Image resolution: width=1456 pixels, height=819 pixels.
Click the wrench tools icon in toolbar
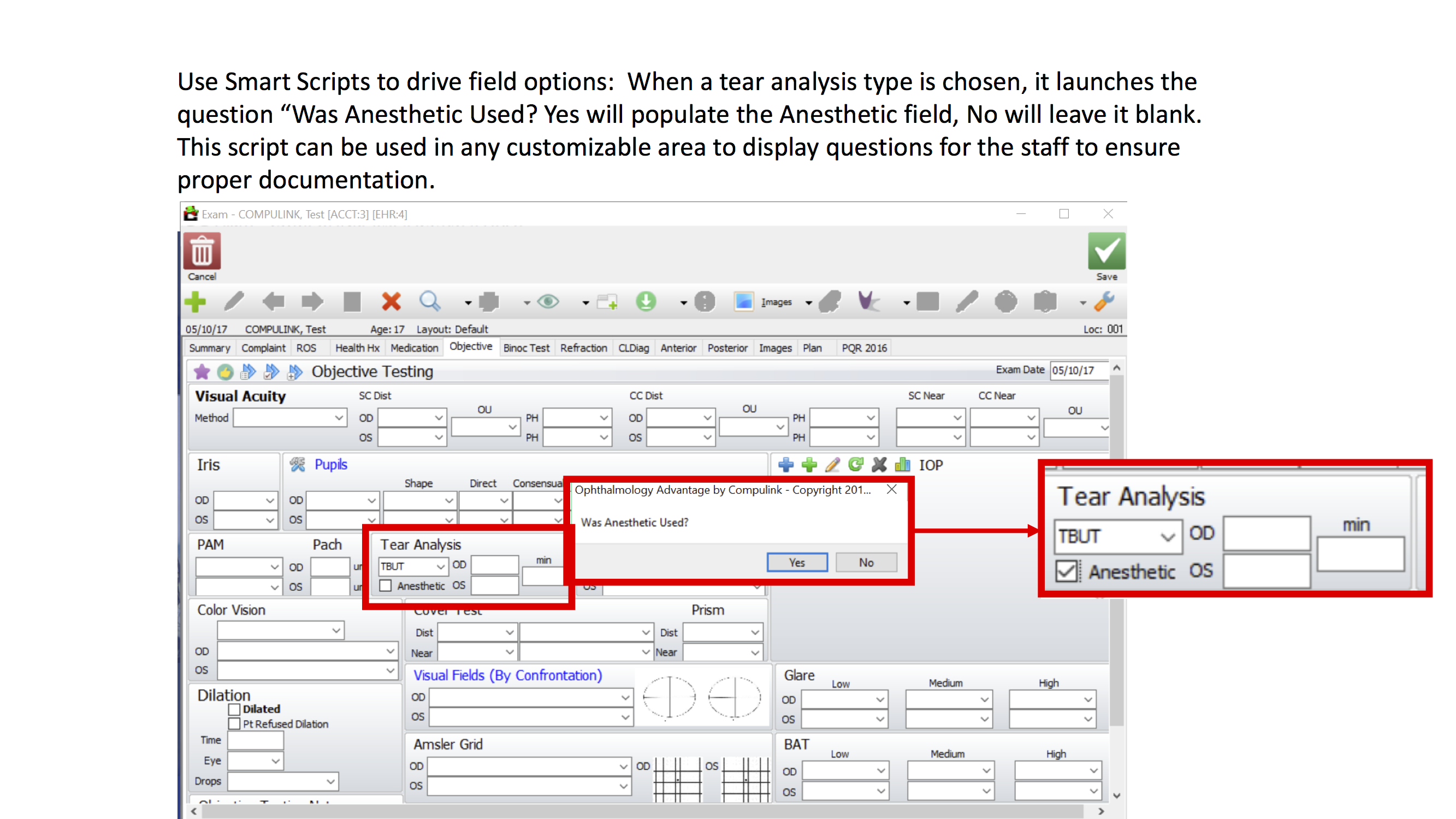pyautogui.click(x=1104, y=302)
